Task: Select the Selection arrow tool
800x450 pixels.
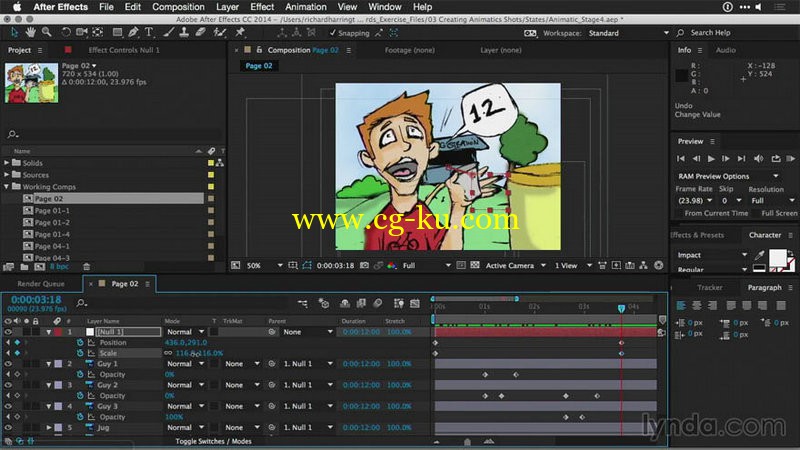Action: (14, 33)
